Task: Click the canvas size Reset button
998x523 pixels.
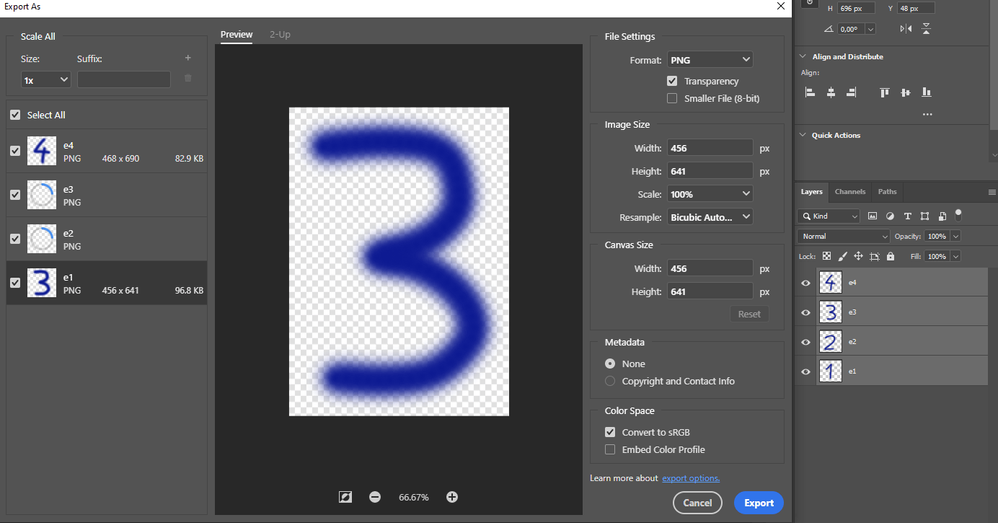Action: pyautogui.click(x=749, y=314)
